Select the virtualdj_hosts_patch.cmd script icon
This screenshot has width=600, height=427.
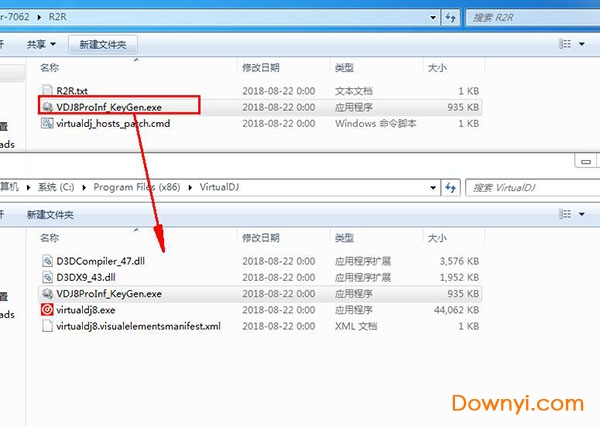[x=47, y=123]
